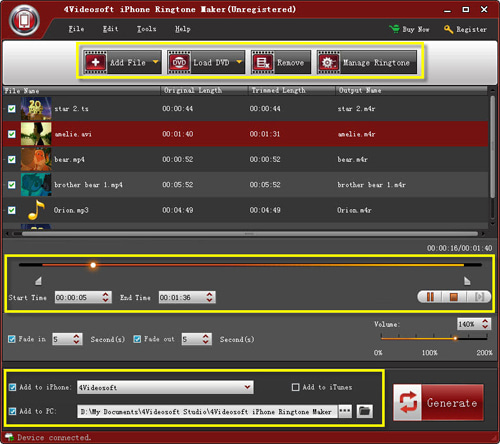Uncheck the star 2.ts file checkbox
Screen dimensions: 500x444
point(12,109)
